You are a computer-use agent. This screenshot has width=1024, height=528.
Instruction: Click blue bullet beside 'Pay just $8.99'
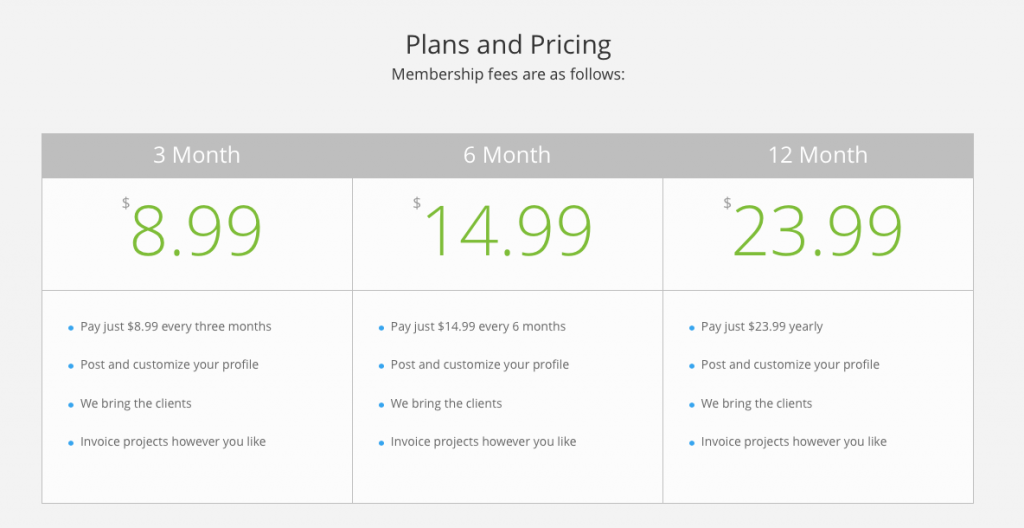click(71, 328)
